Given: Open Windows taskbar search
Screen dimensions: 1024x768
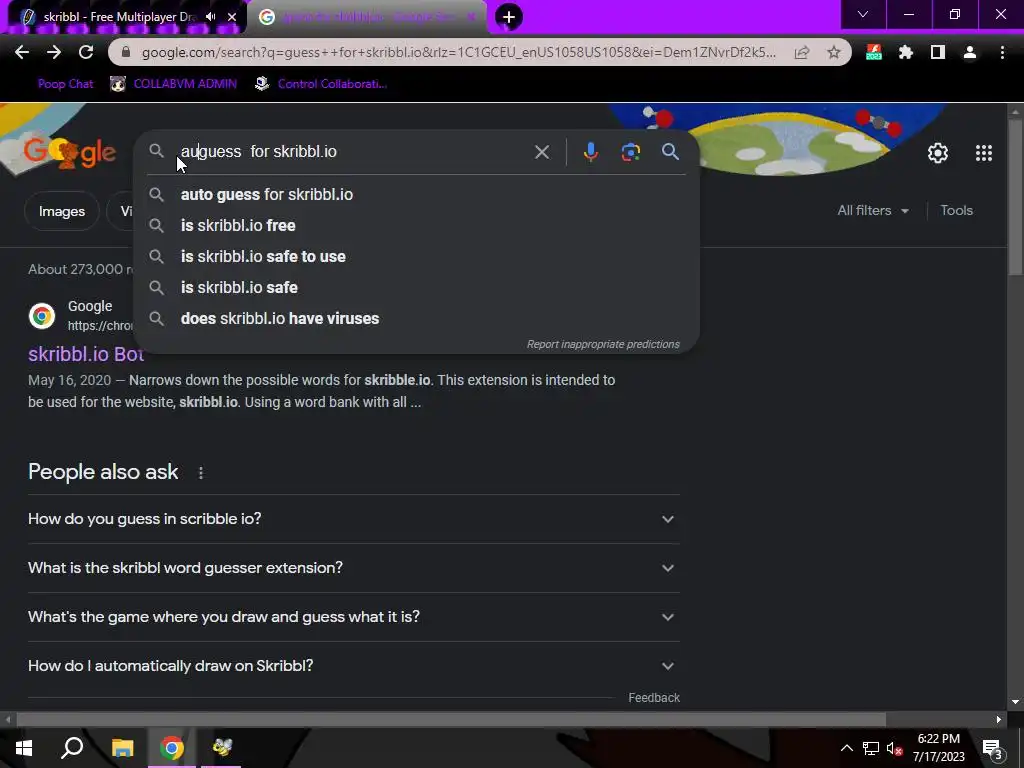Looking at the screenshot, I should pyautogui.click(x=72, y=748).
